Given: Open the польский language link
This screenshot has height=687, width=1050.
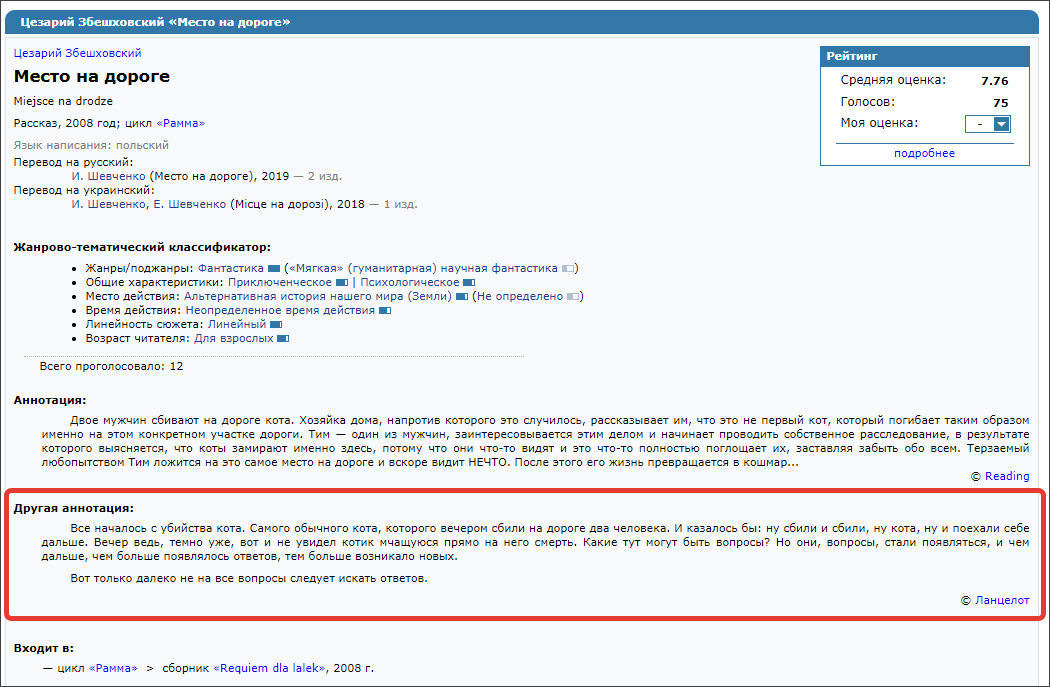Looking at the screenshot, I should (149, 145).
